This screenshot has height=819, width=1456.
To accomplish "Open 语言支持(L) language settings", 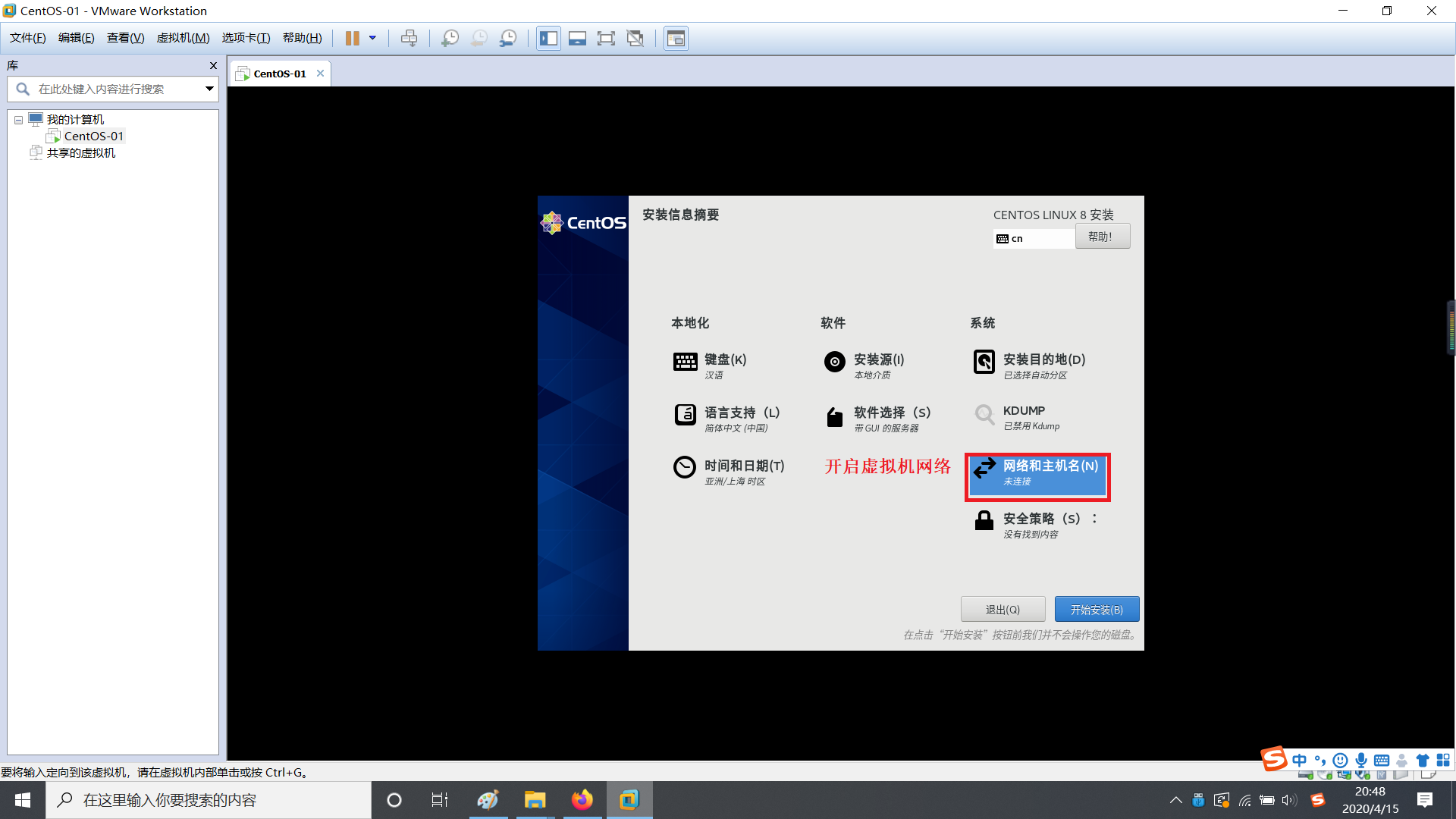I will coord(726,418).
